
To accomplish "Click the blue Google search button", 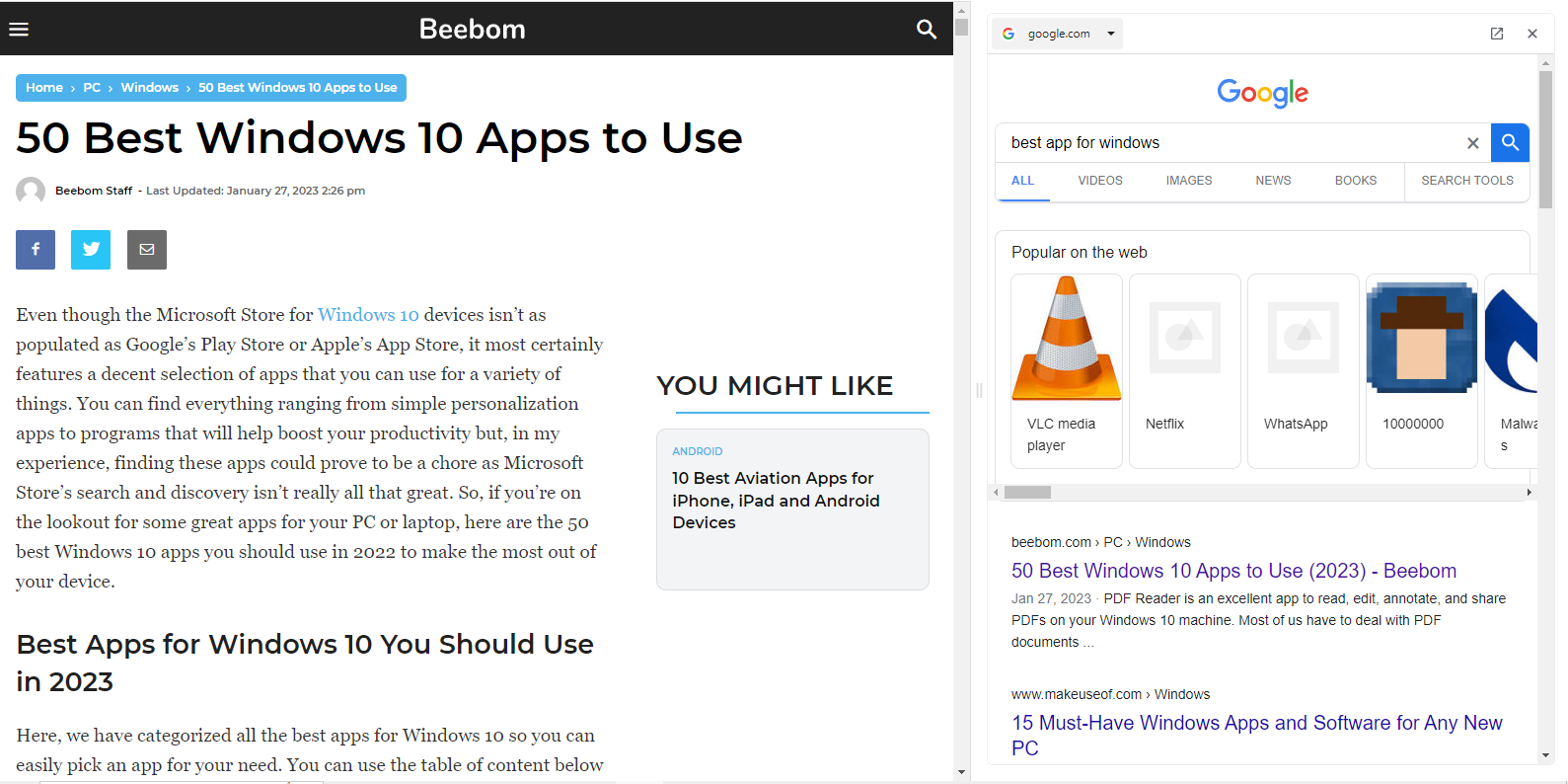I will click(x=1510, y=143).
